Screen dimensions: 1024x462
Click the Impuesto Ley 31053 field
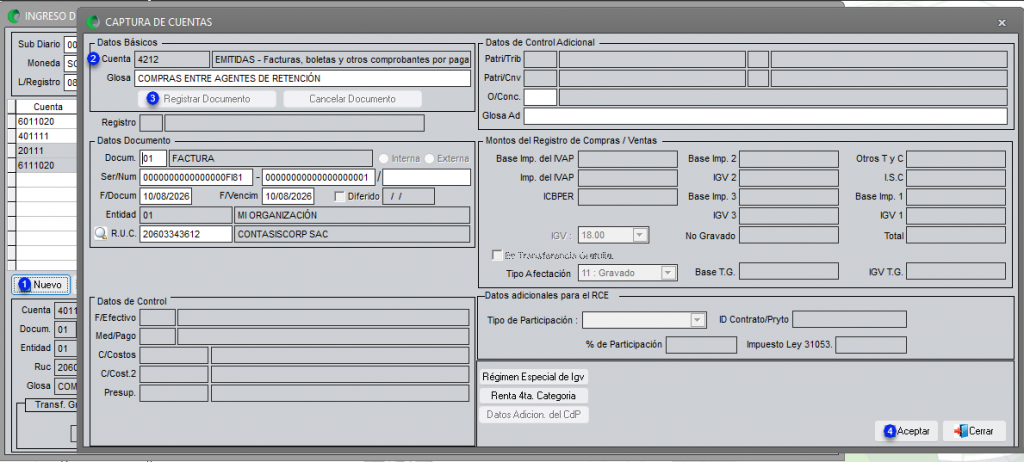[x=871, y=345]
